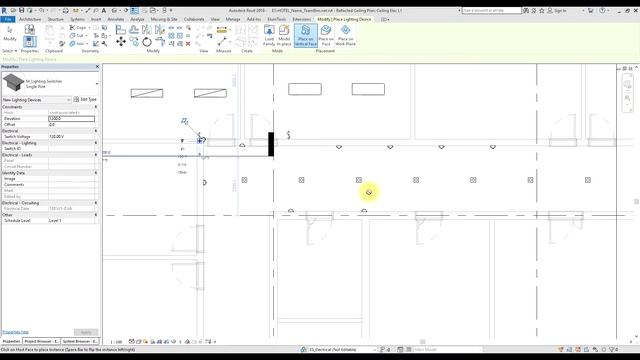Open the Architecture ribbon tab
The height and width of the screenshot is (360, 640).
pos(30,19)
